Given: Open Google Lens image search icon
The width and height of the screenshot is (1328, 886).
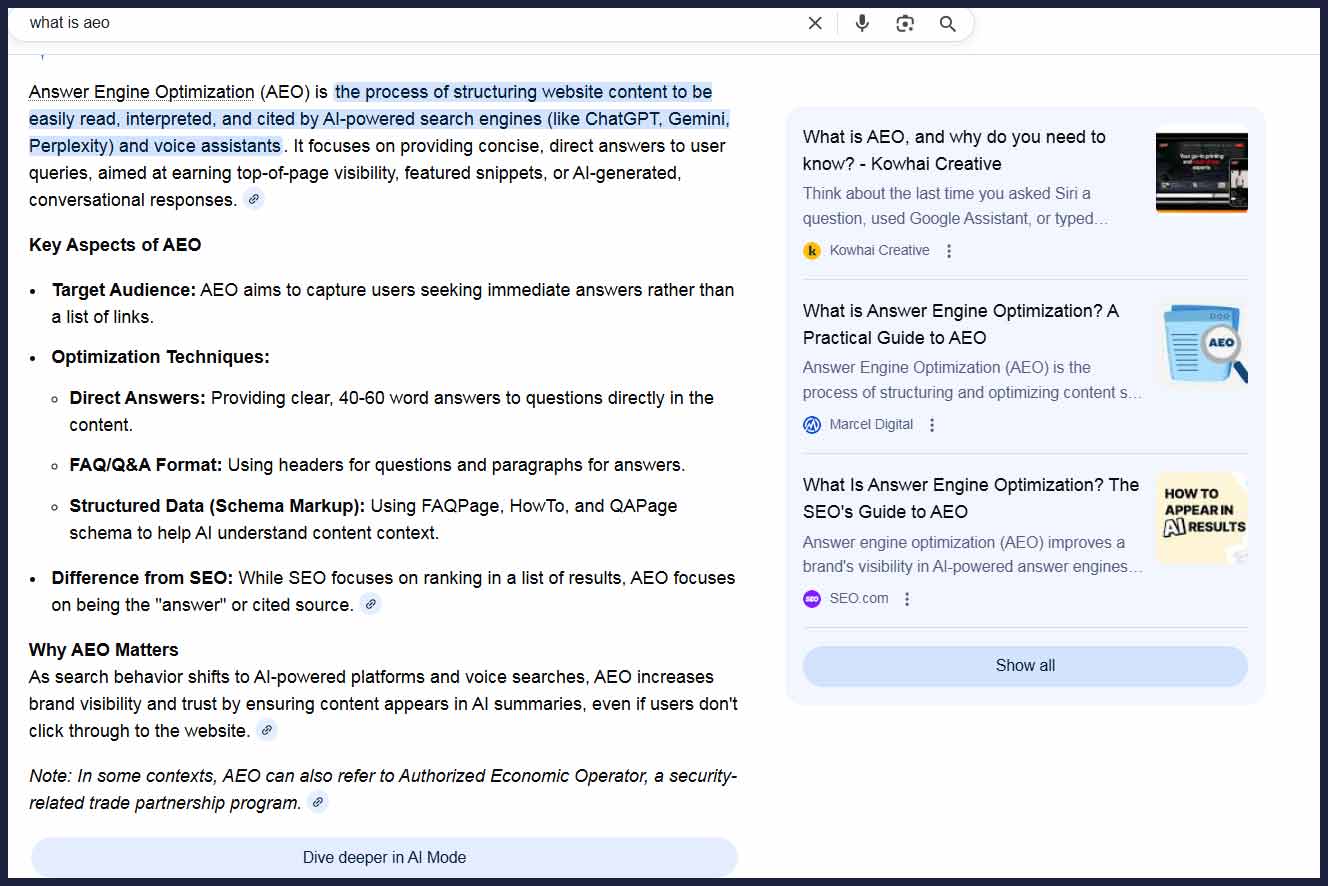Looking at the screenshot, I should 905,23.
